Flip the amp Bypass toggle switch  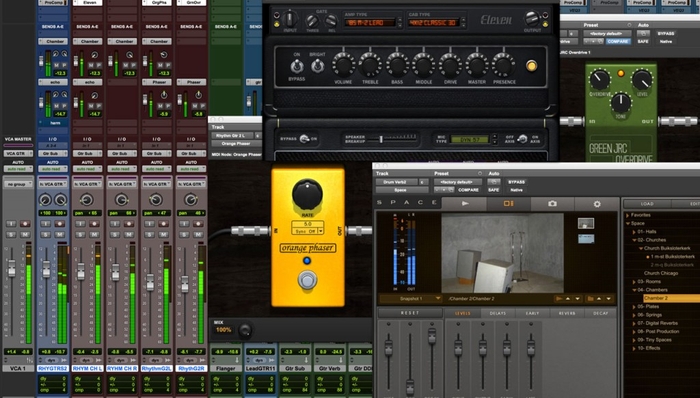click(x=296, y=67)
